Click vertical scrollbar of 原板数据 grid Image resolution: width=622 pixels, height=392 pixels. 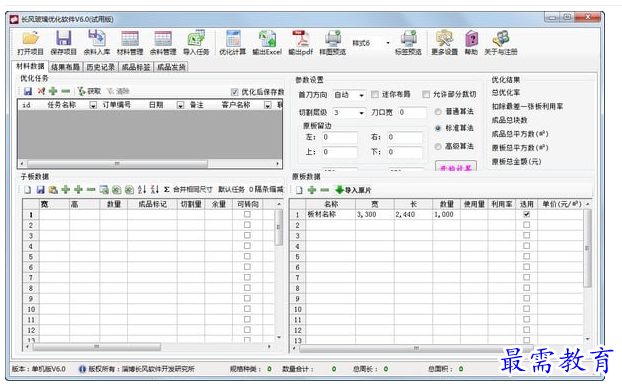(587, 248)
